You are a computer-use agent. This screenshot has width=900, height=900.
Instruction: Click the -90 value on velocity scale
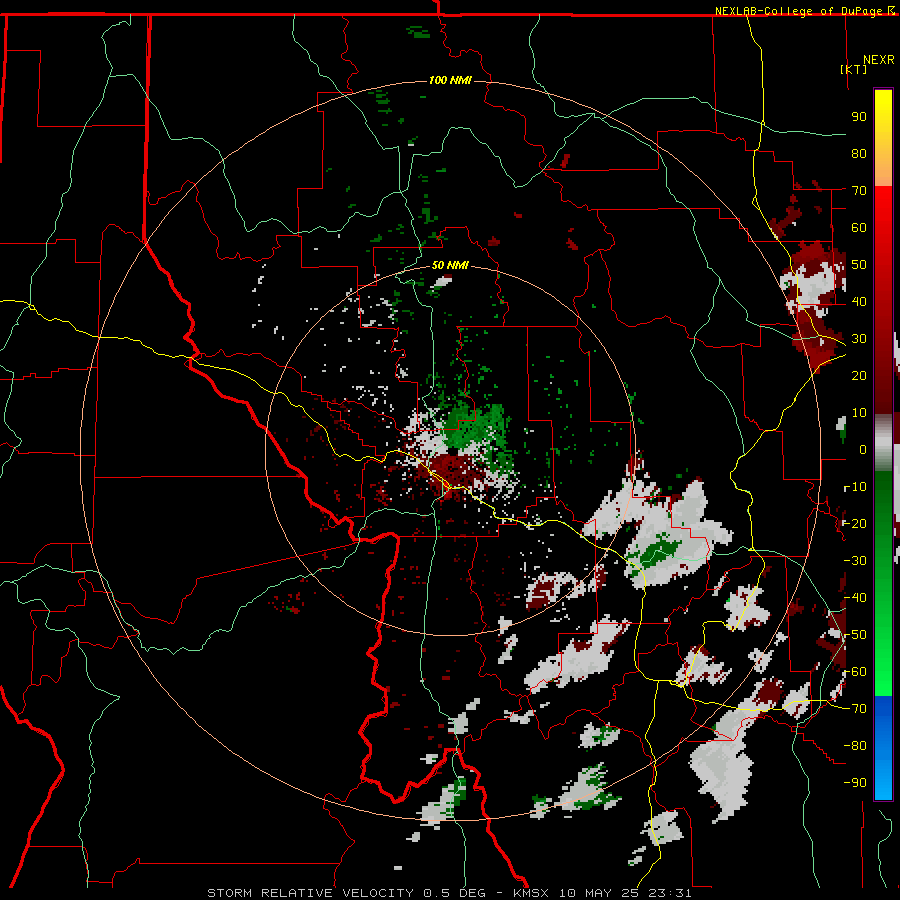click(855, 782)
